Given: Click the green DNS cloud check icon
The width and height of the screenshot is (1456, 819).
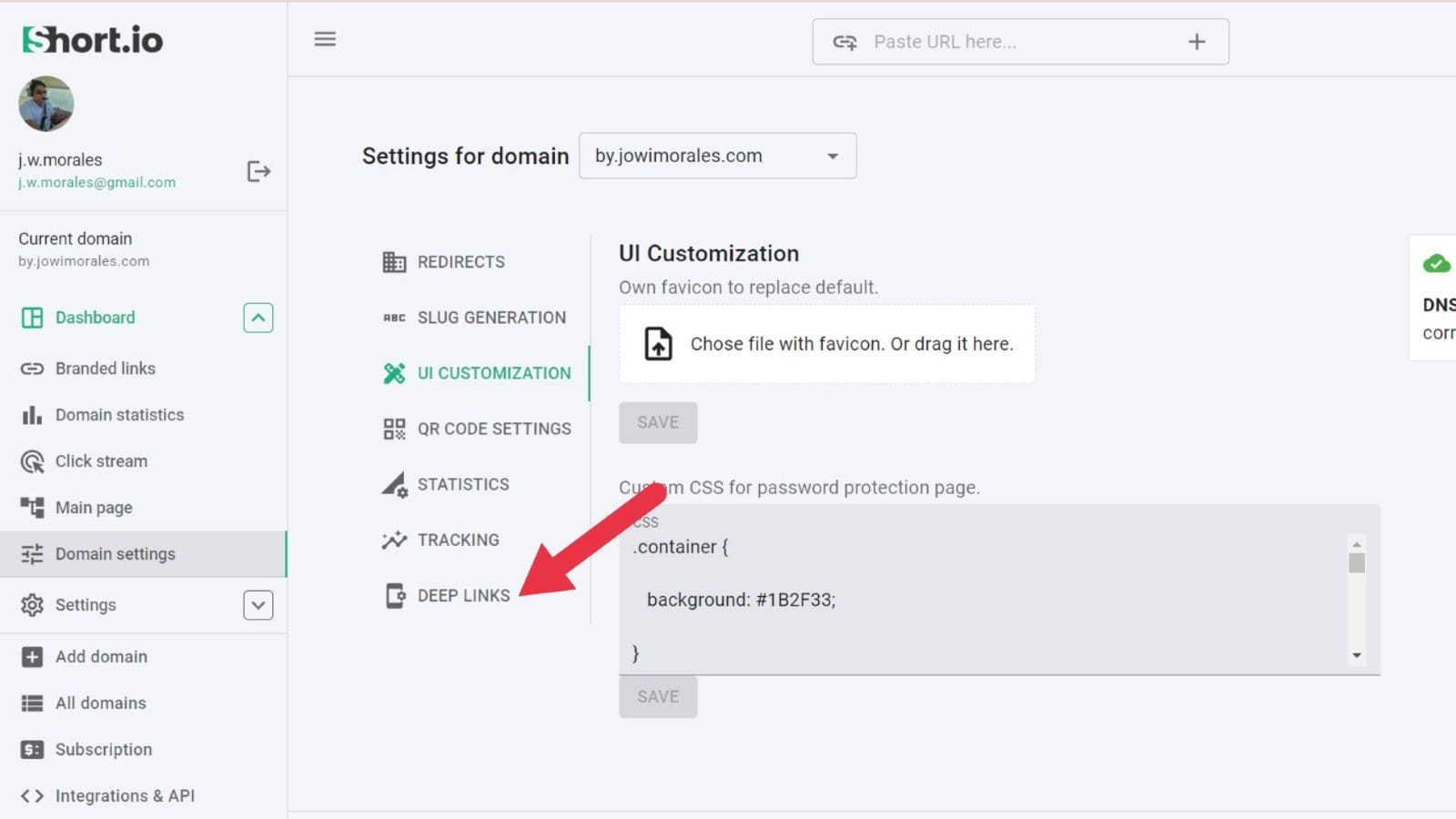Looking at the screenshot, I should tap(1437, 264).
